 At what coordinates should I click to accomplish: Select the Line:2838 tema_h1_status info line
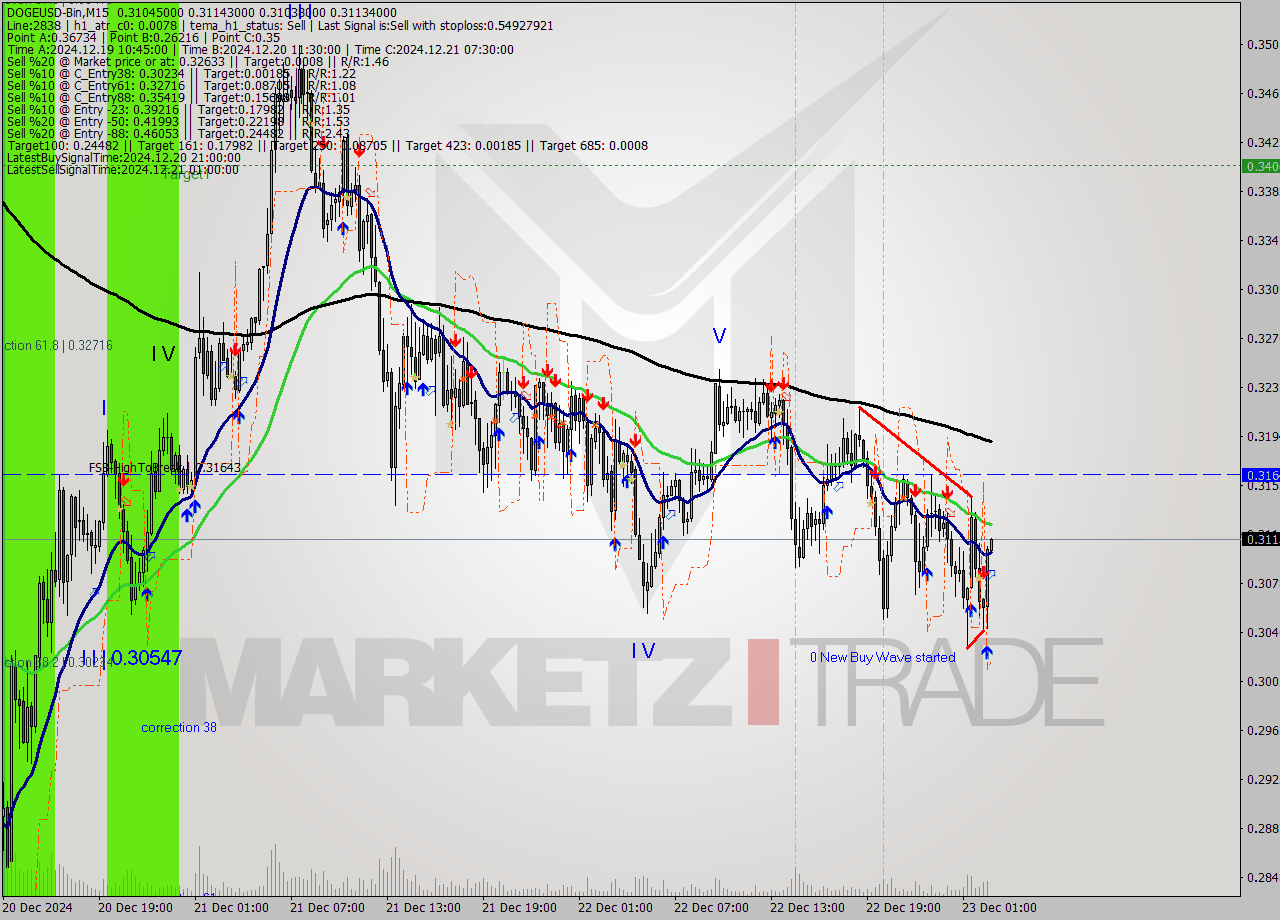click(279, 25)
